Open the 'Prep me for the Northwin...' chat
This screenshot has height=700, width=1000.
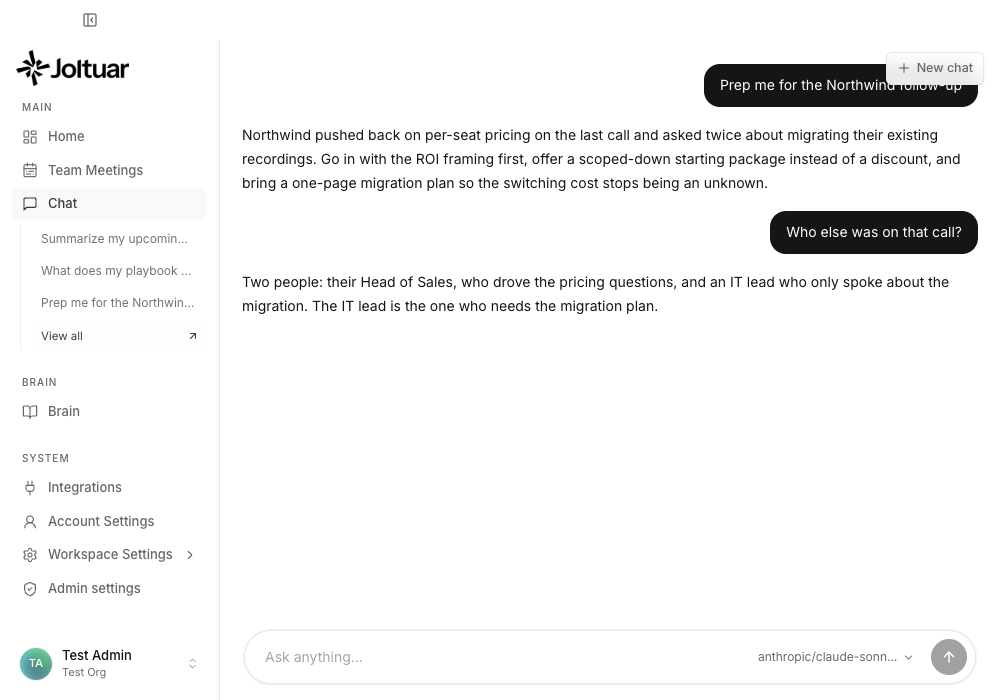[x=117, y=303]
